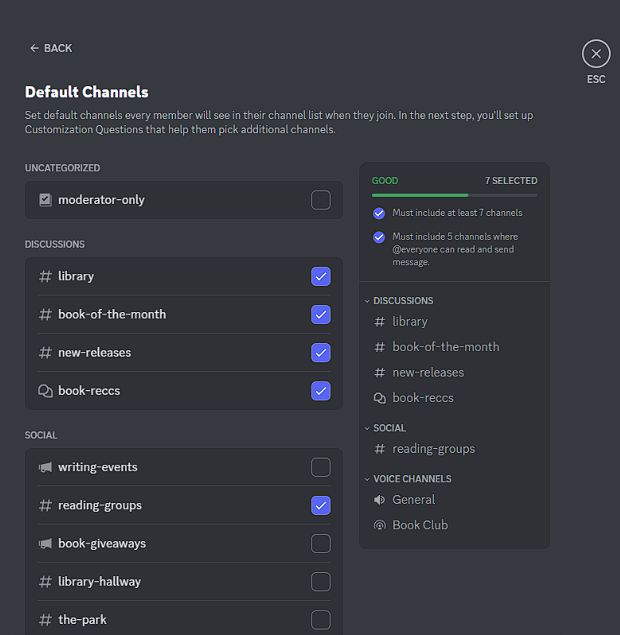Click the megaphone icon beside book-giveaways
The width and height of the screenshot is (620, 635).
pyautogui.click(x=45, y=544)
